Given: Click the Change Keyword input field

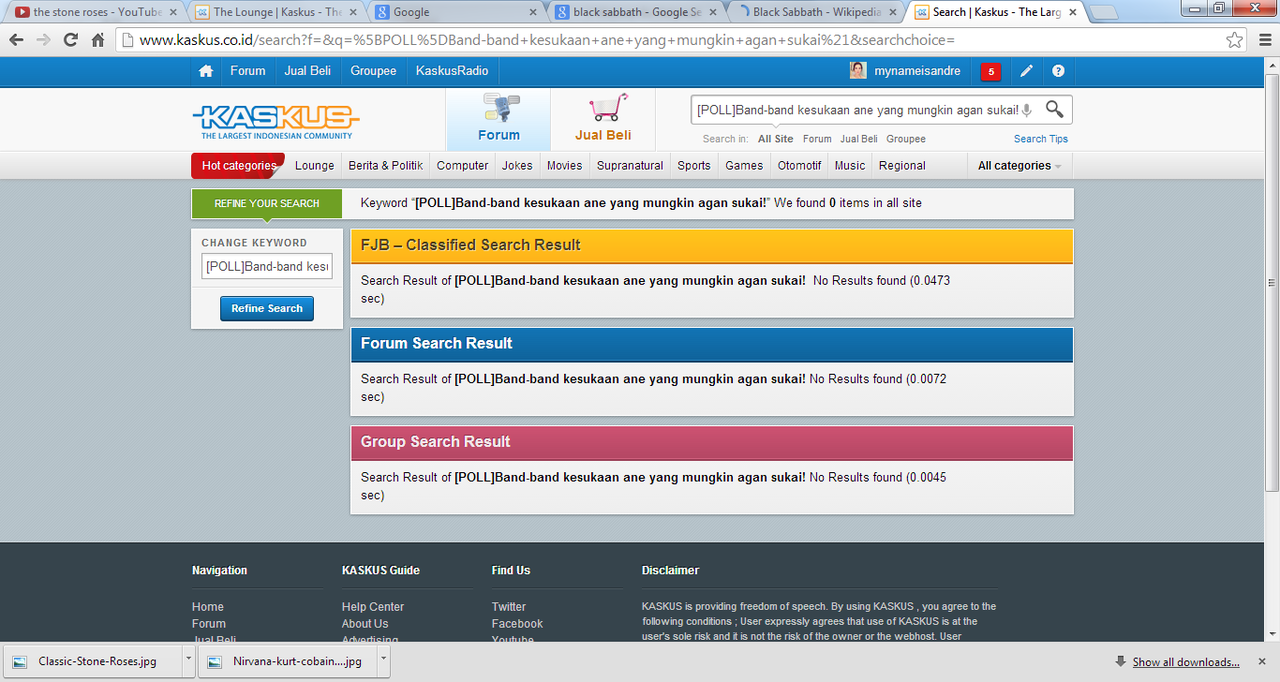Looking at the screenshot, I should click(x=267, y=267).
